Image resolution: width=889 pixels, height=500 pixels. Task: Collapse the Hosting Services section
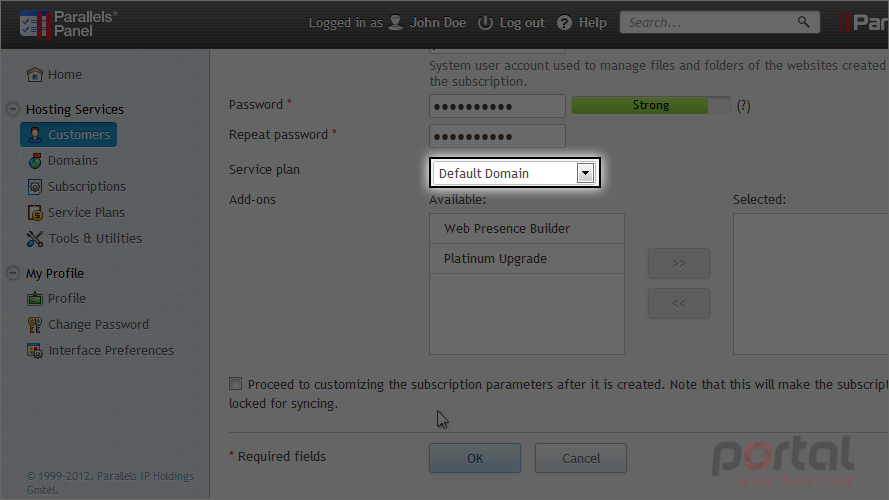point(13,109)
